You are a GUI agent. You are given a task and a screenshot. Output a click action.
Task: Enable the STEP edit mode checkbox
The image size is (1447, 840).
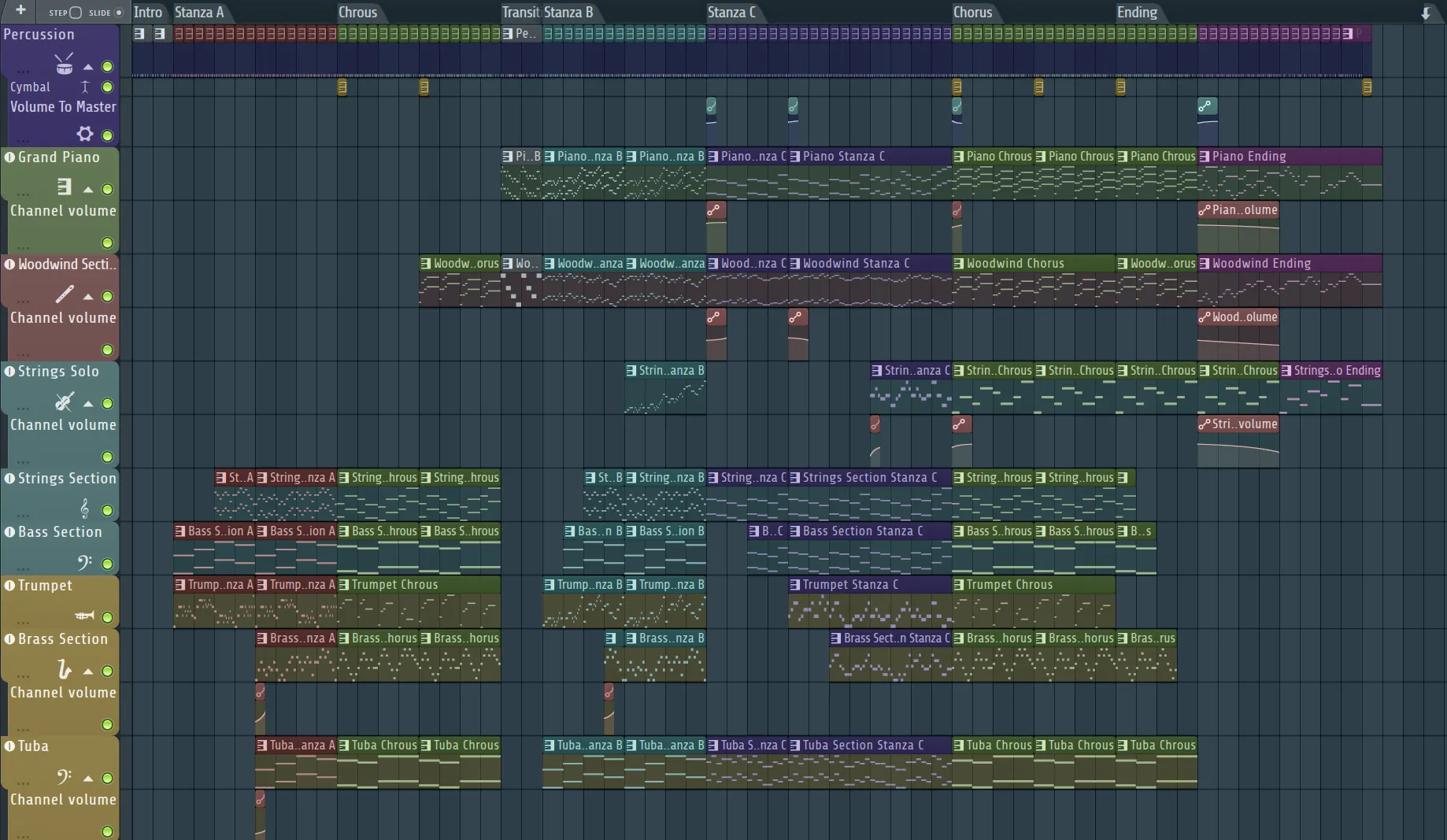point(76,13)
